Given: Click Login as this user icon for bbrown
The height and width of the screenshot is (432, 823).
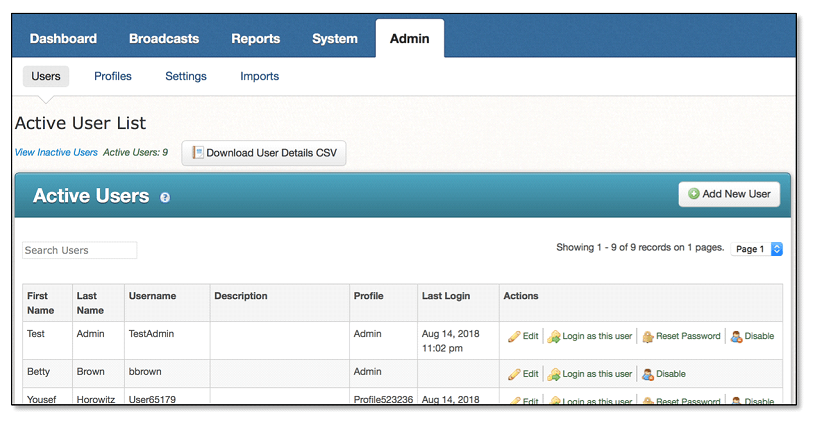Looking at the screenshot, I should tap(554, 374).
